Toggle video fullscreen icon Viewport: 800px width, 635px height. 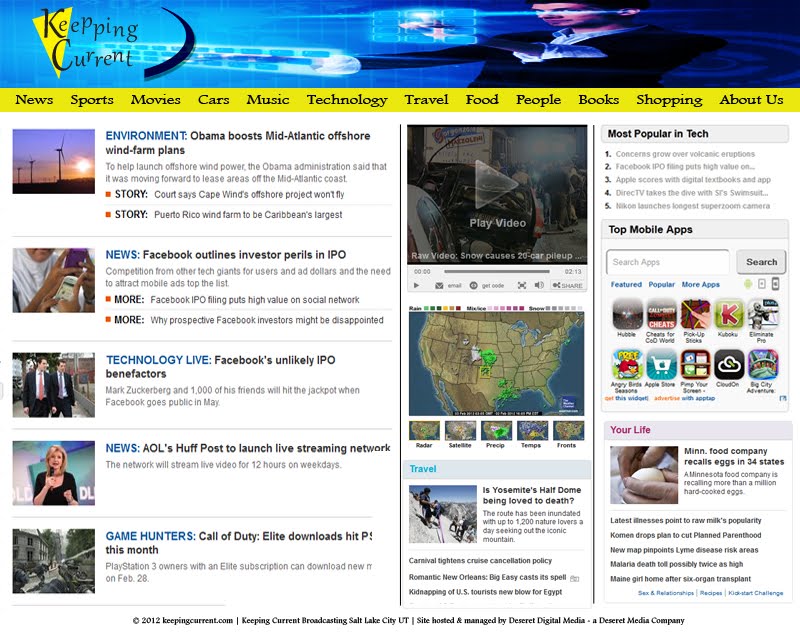pyautogui.click(x=522, y=286)
